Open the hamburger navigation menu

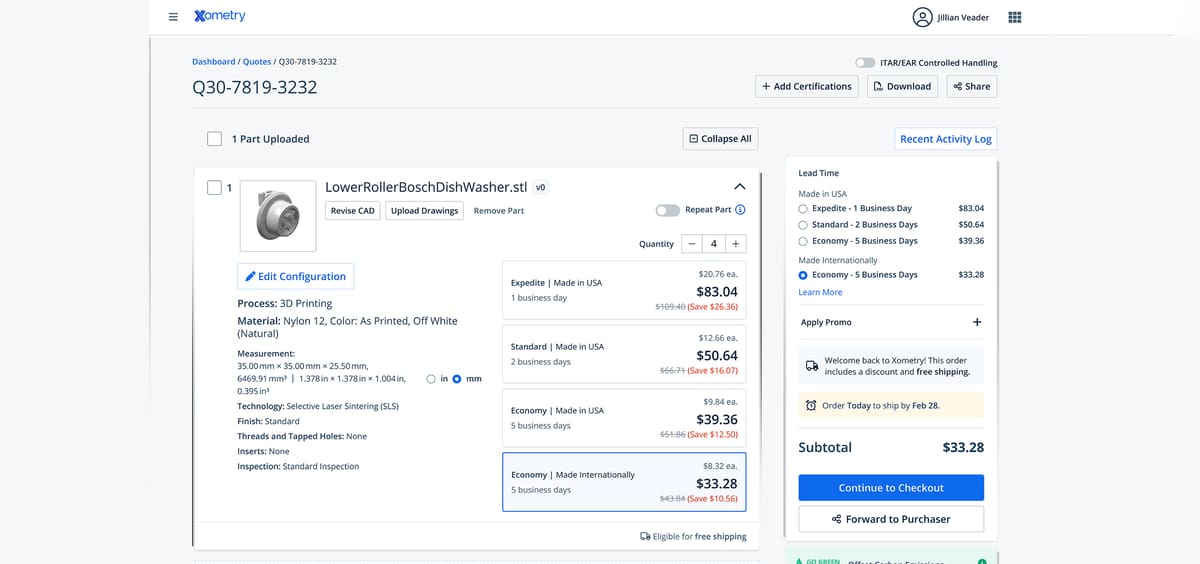173,17
